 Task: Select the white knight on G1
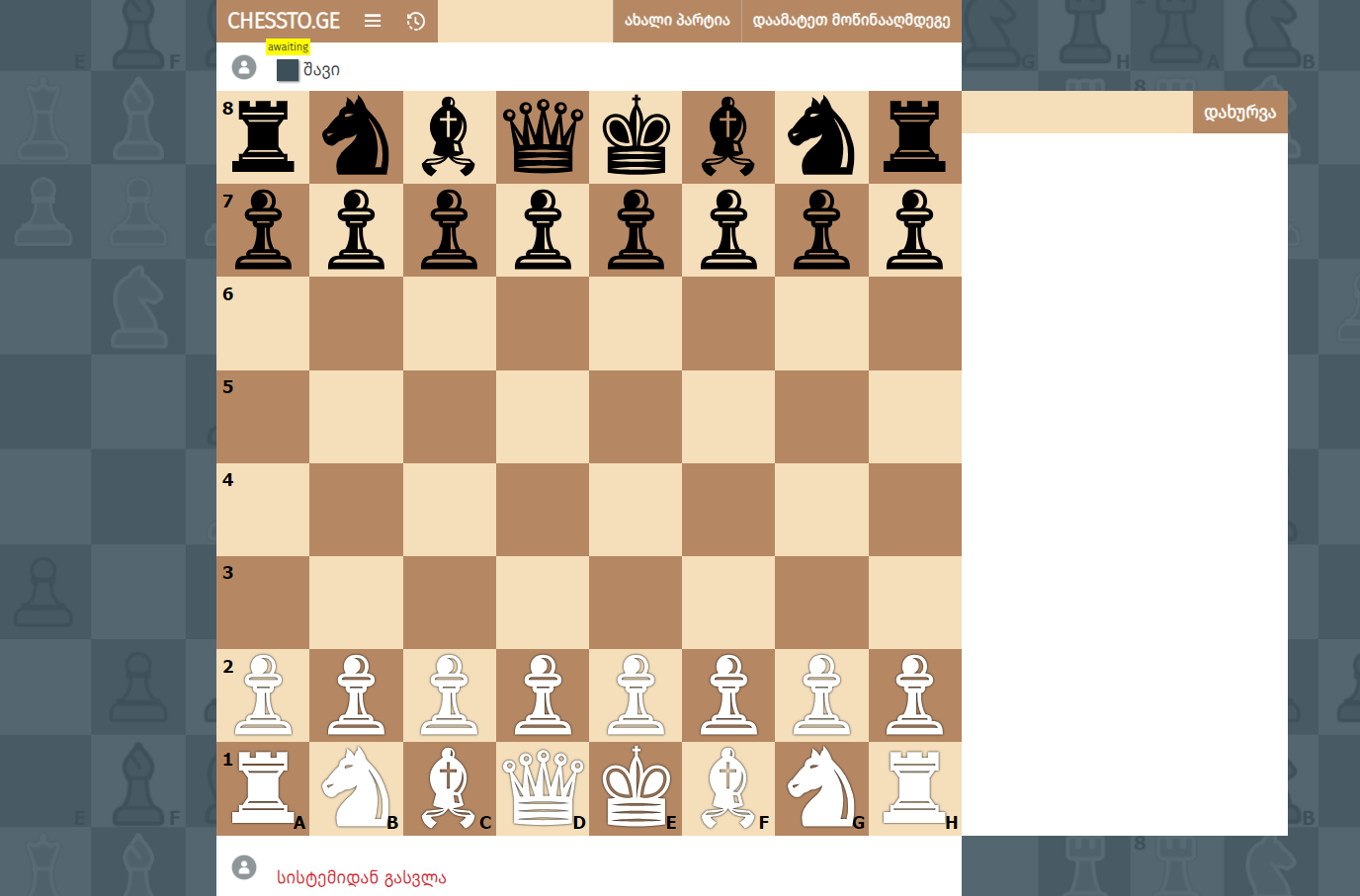(821, 788)
